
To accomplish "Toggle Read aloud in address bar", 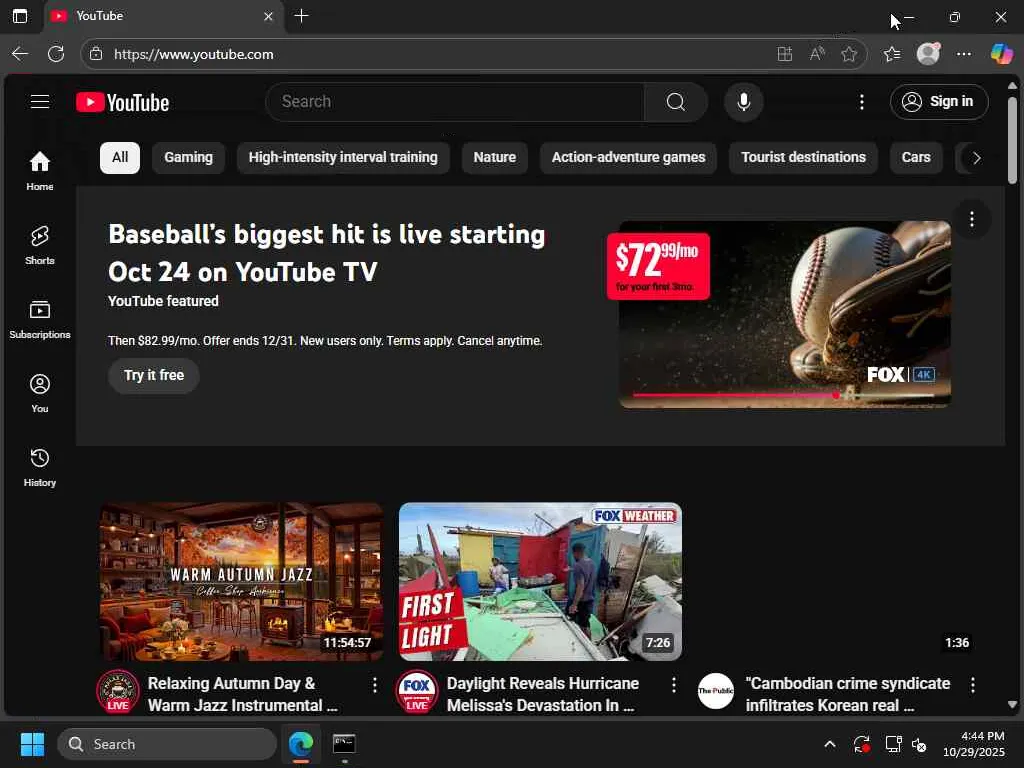I will click(x=817, y=54).
